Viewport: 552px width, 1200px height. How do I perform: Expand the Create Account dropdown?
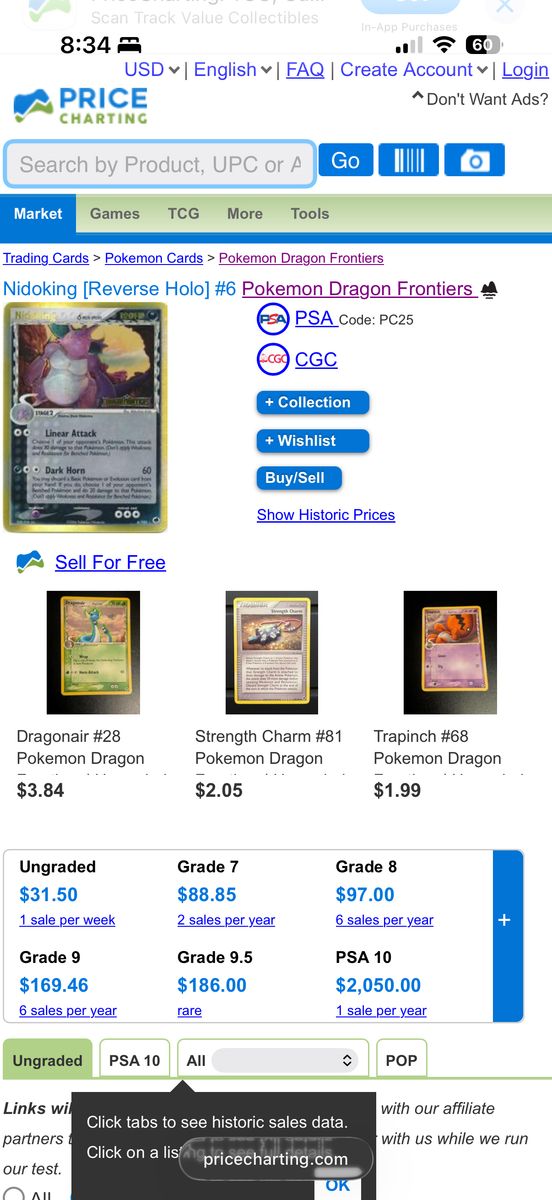[414, 70]
